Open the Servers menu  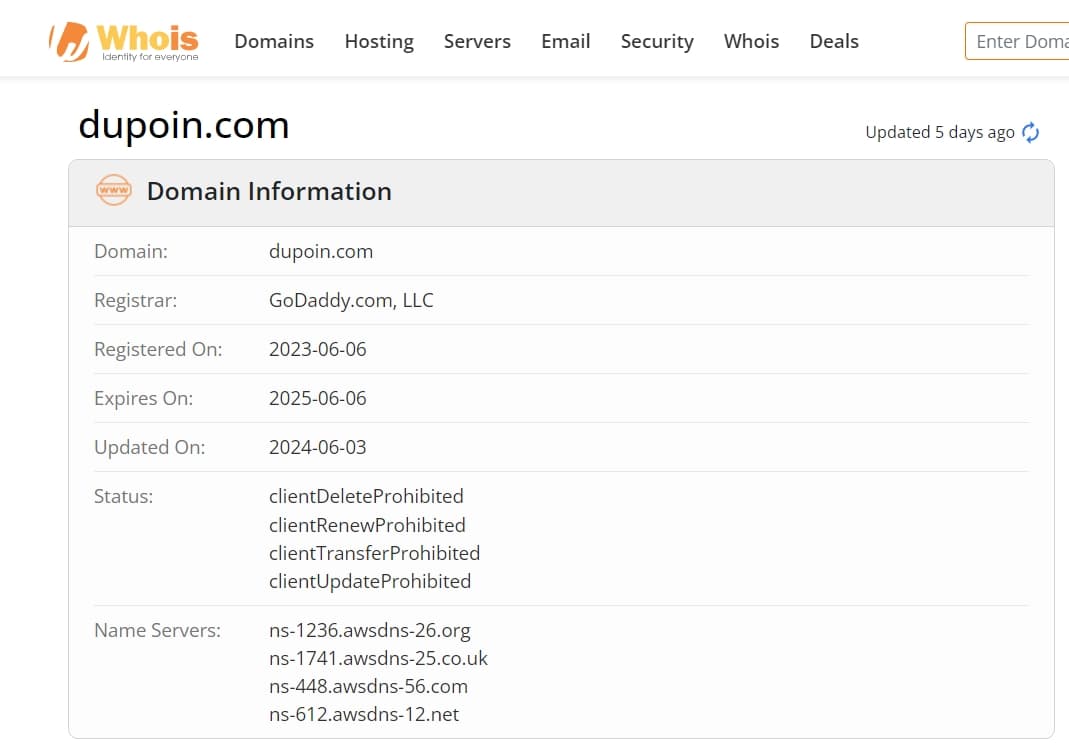[x=477, y=42]
